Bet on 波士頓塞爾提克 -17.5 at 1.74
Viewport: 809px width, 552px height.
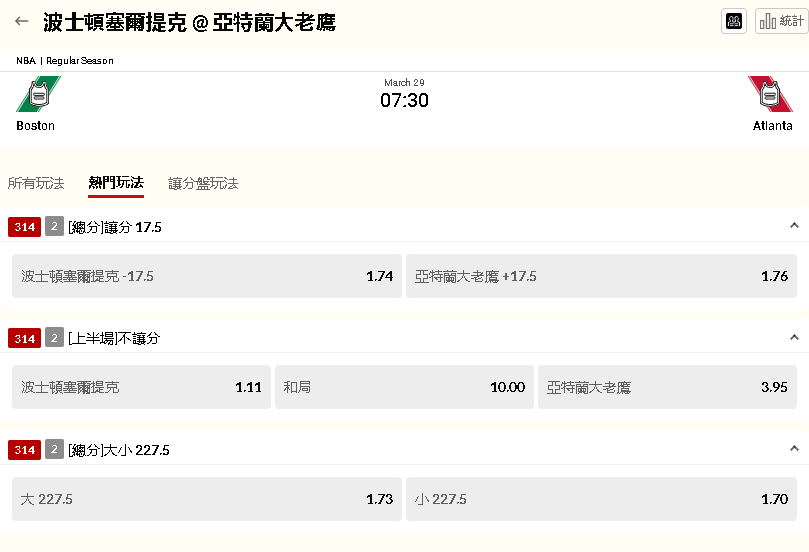coord(207,276)
